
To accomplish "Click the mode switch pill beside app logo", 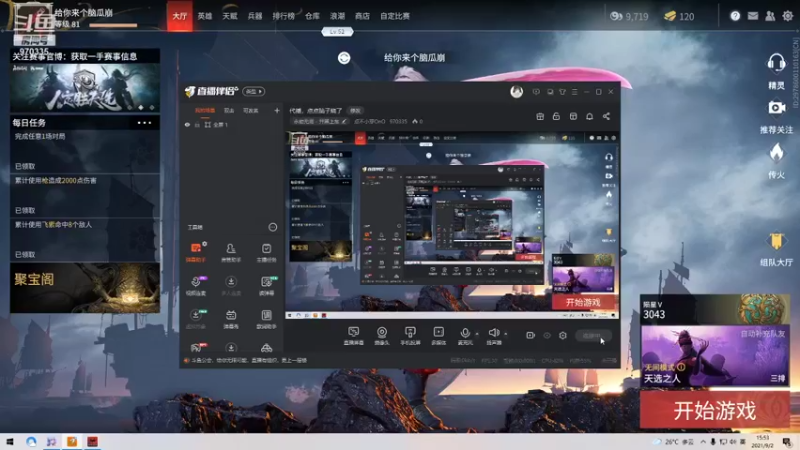I will 254,91.
